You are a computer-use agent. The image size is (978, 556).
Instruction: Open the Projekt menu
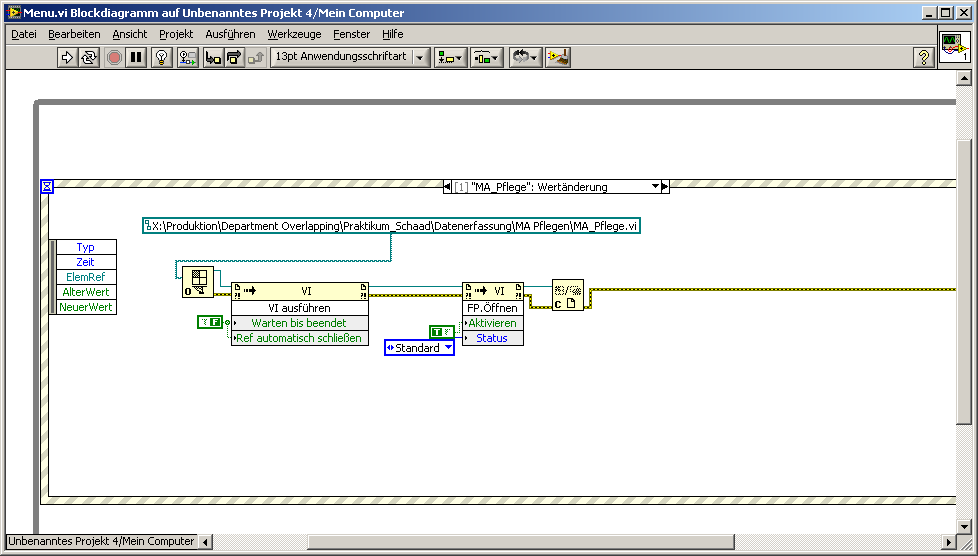pyautogui.click(x=176, y=34)
